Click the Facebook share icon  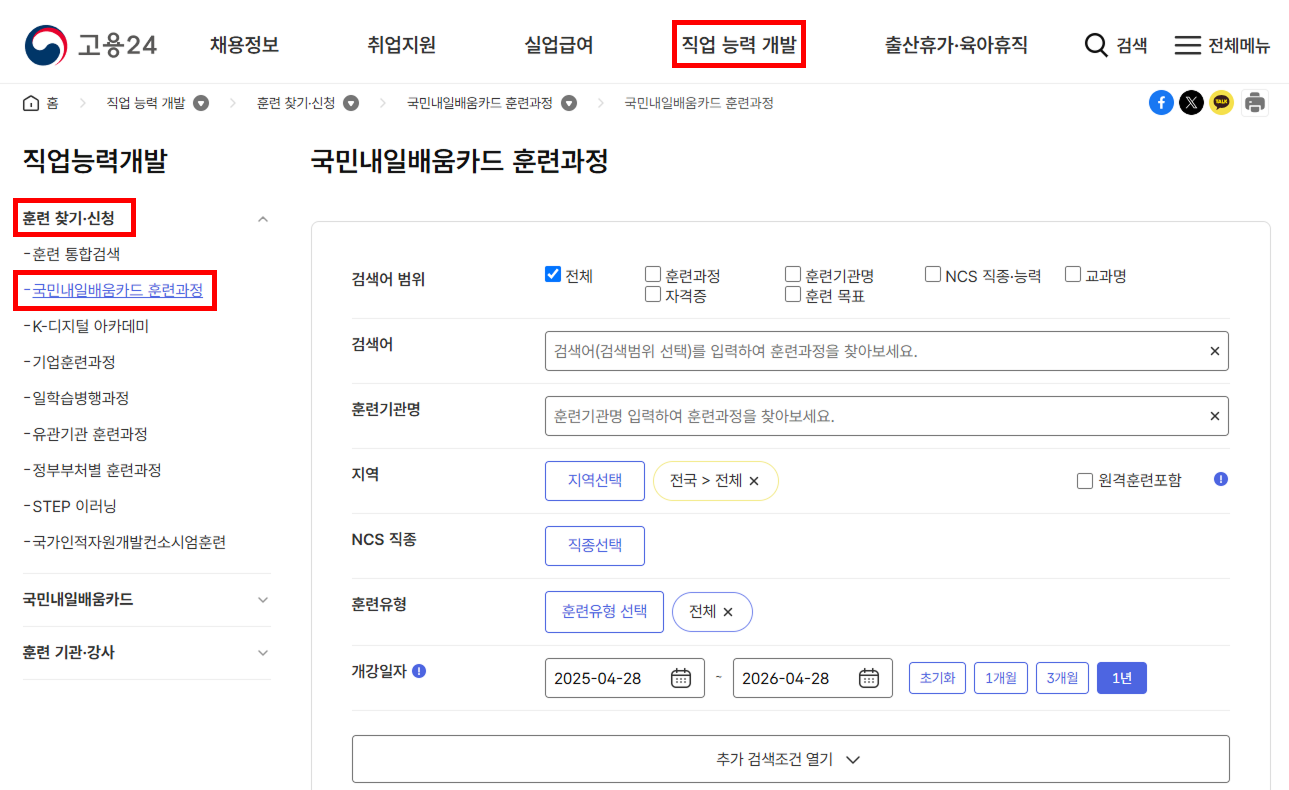tap(1161, 103)
